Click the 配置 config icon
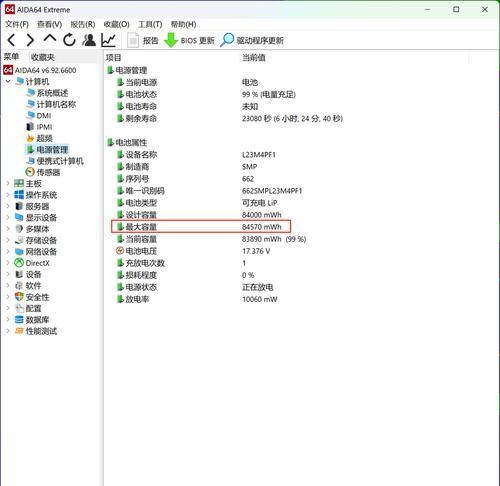 coord(19,308)
